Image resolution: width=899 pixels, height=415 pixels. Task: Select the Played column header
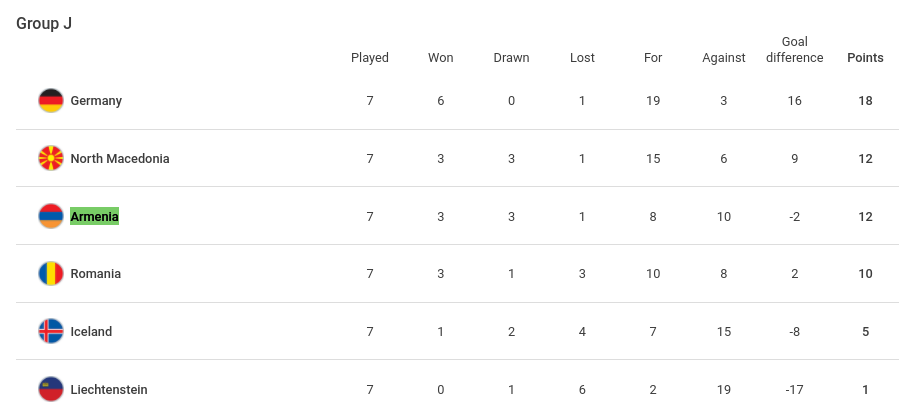pos(370,58)
